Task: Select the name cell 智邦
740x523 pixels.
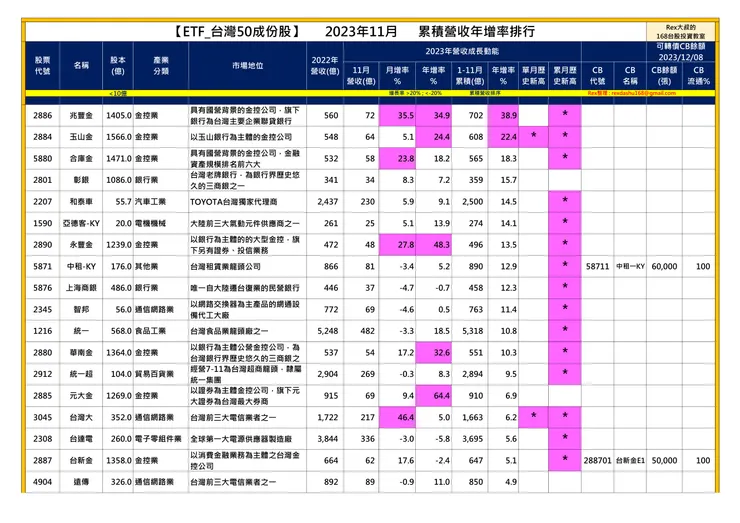Action: 81,309
